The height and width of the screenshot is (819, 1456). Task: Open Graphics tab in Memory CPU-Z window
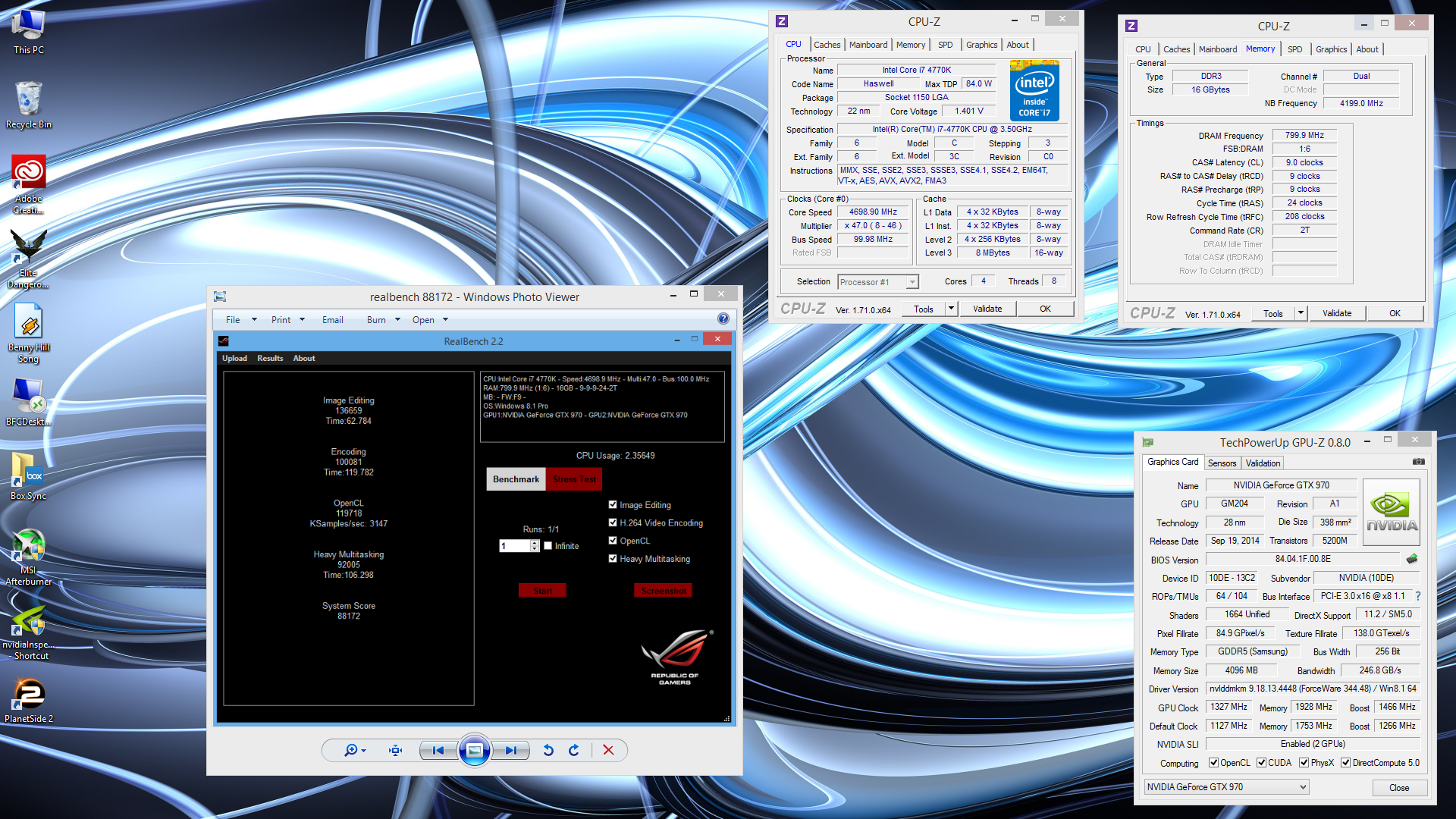click(1331, 49)
